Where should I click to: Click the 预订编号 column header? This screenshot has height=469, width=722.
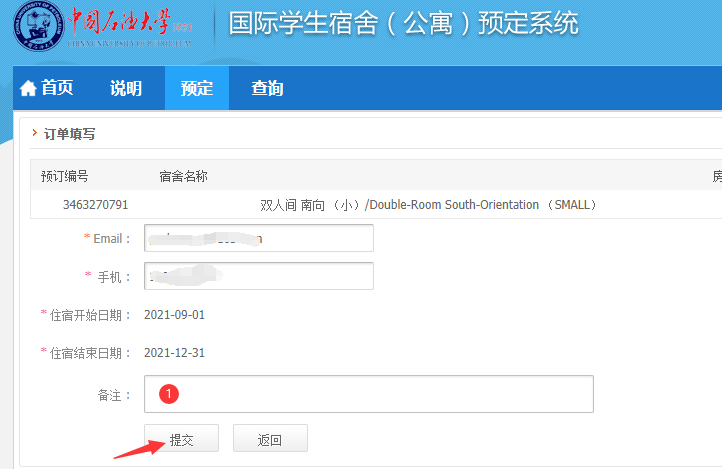(x=65, y=176)
